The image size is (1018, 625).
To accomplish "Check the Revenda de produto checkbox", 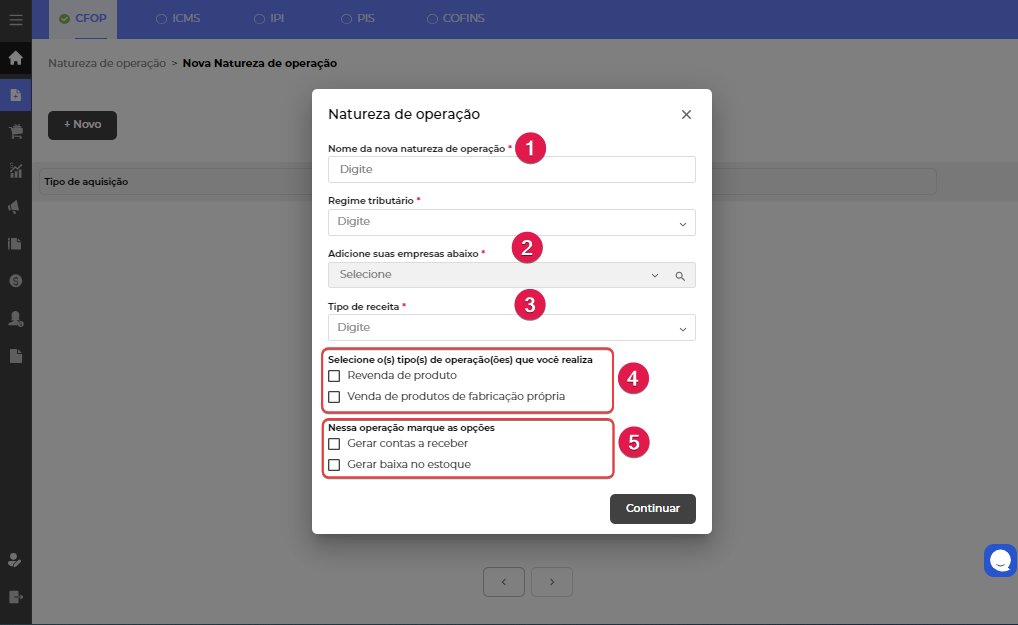I will pos(334,376).
